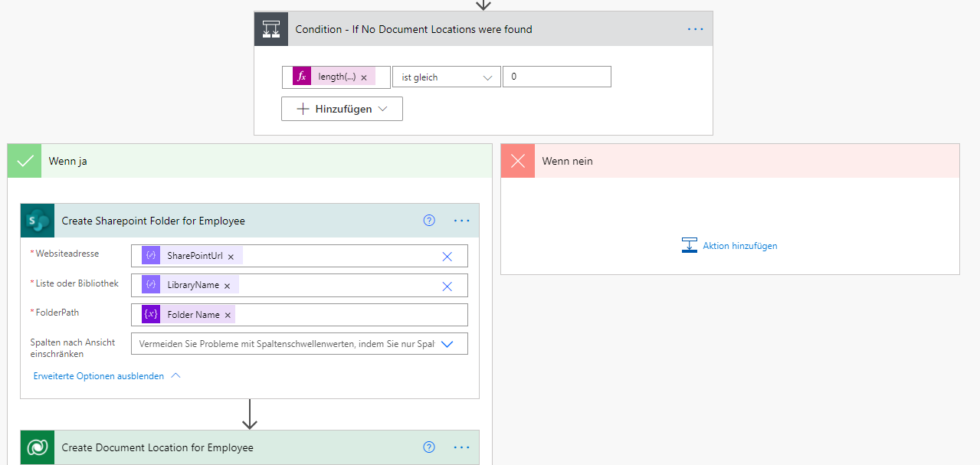Click the condition value field containing 0
The height and width of the screenshot is (465, 980).
tap(556, 77)
